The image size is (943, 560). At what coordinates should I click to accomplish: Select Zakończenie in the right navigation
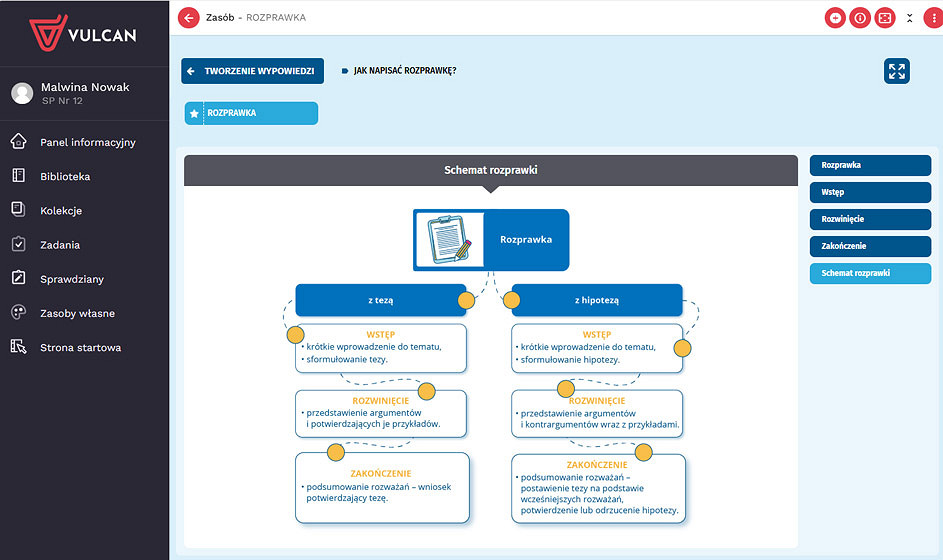(869, 246)
